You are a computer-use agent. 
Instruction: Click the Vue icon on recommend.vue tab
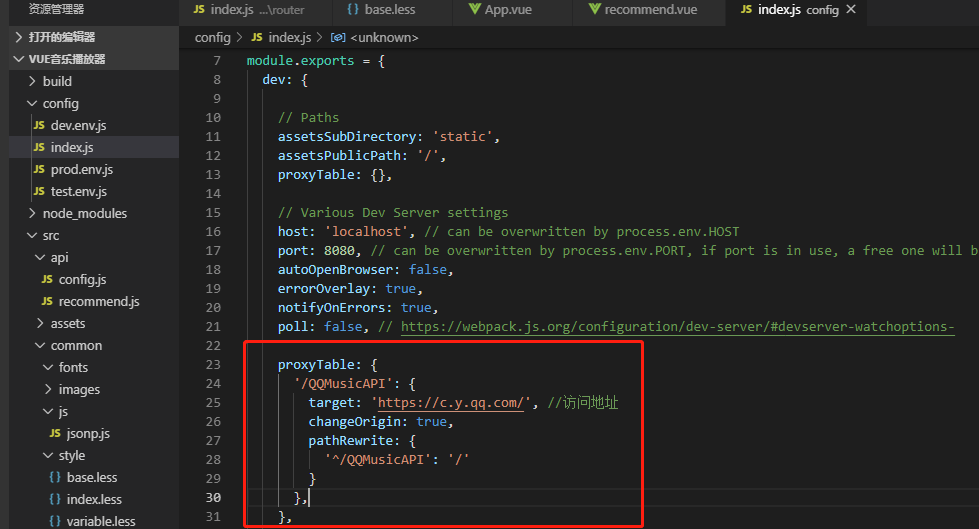[594, 9]
